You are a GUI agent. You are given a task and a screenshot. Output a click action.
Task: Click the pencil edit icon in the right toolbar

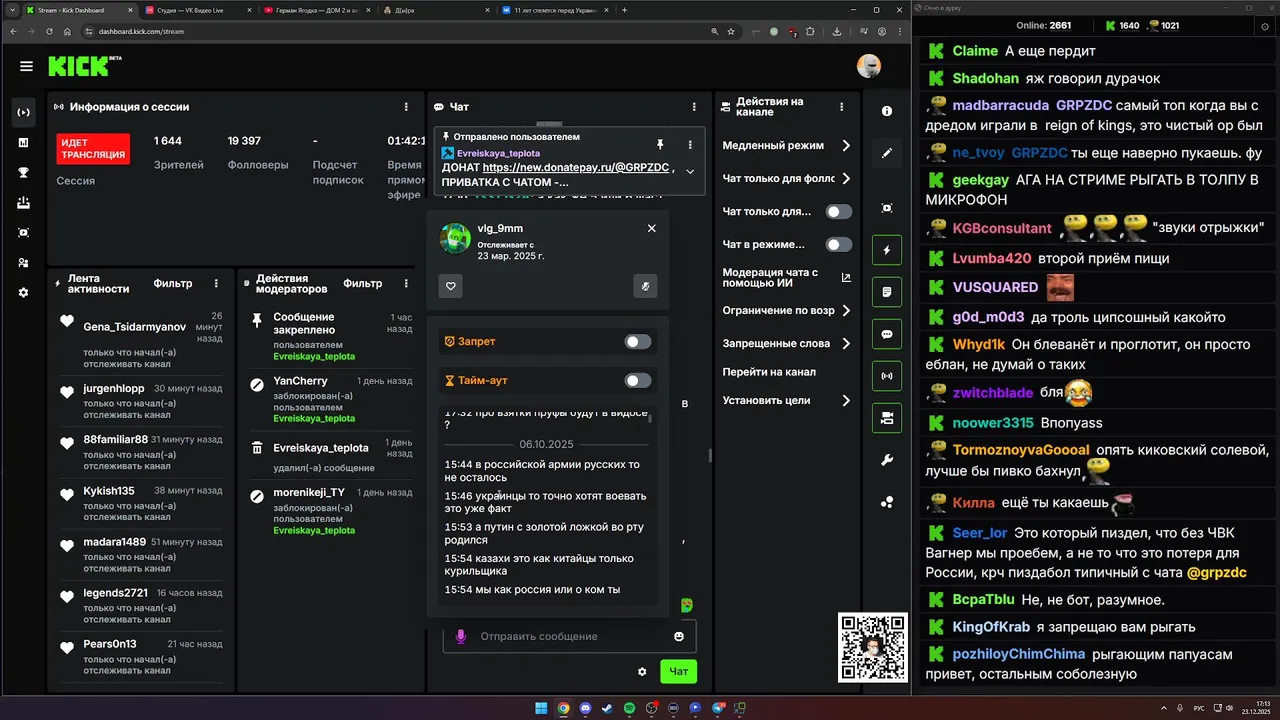[887, 154]
